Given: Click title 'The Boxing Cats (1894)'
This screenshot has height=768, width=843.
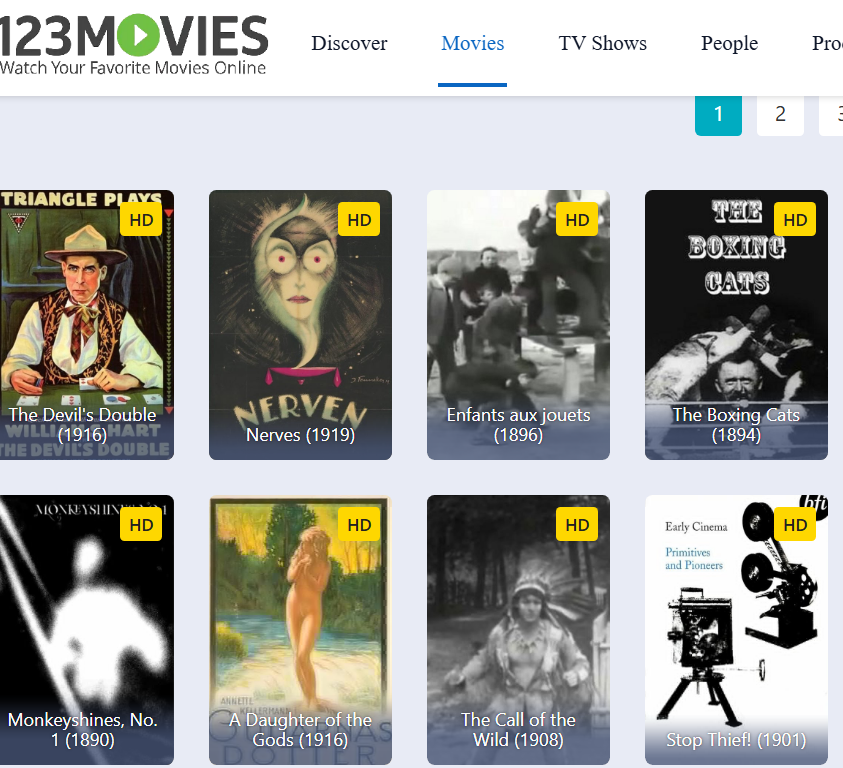Looking at the screenshot, I should click(736, 424).
